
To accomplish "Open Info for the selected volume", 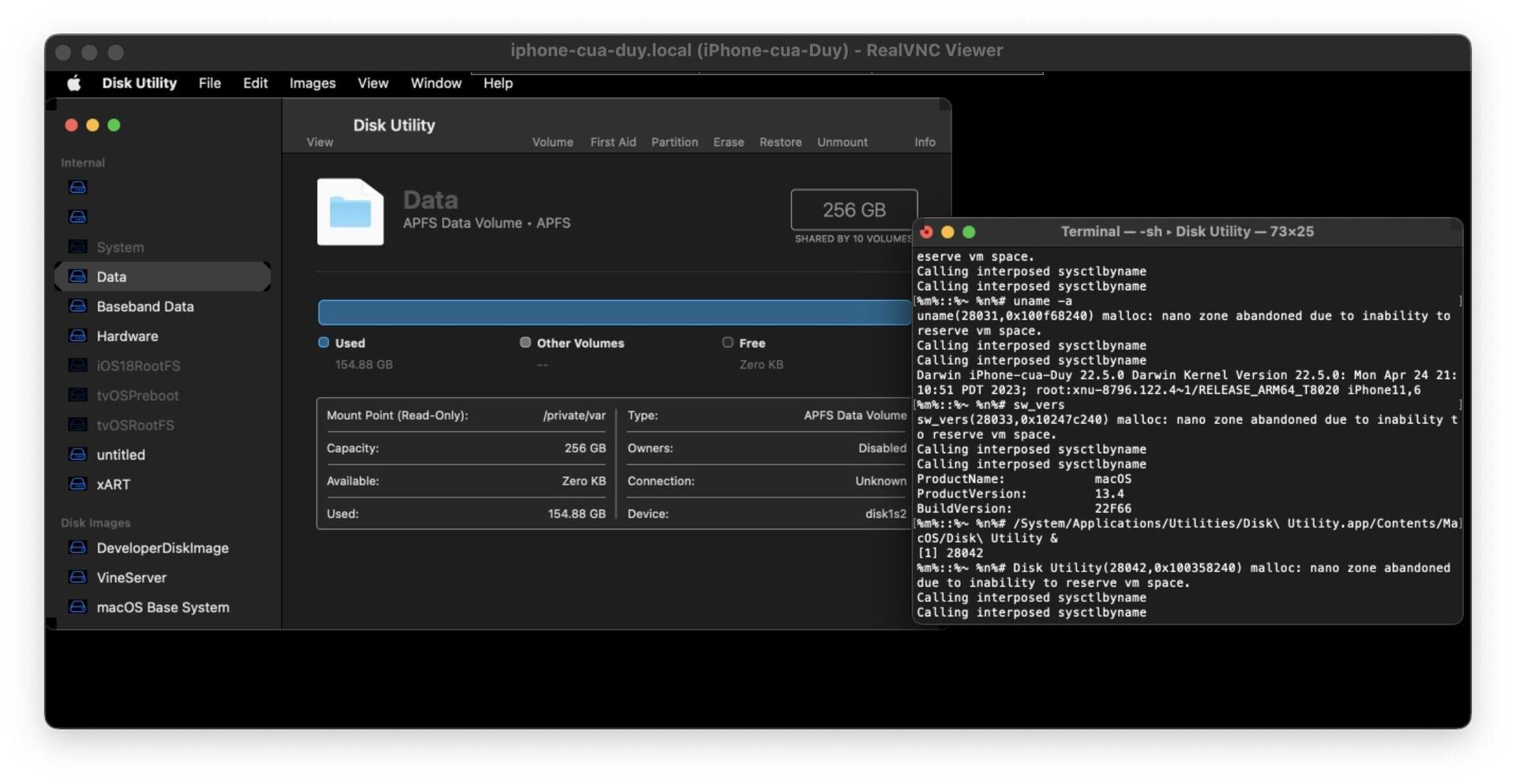I will (x=925, y=142).
